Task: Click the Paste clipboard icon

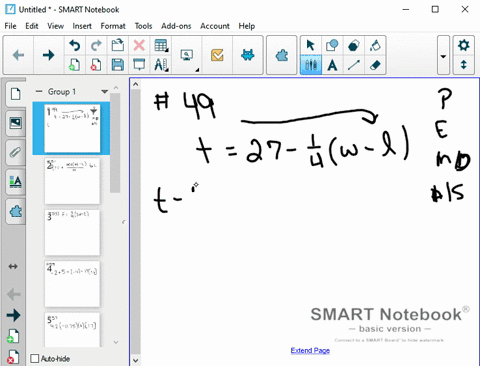Action: coord(117,45)
